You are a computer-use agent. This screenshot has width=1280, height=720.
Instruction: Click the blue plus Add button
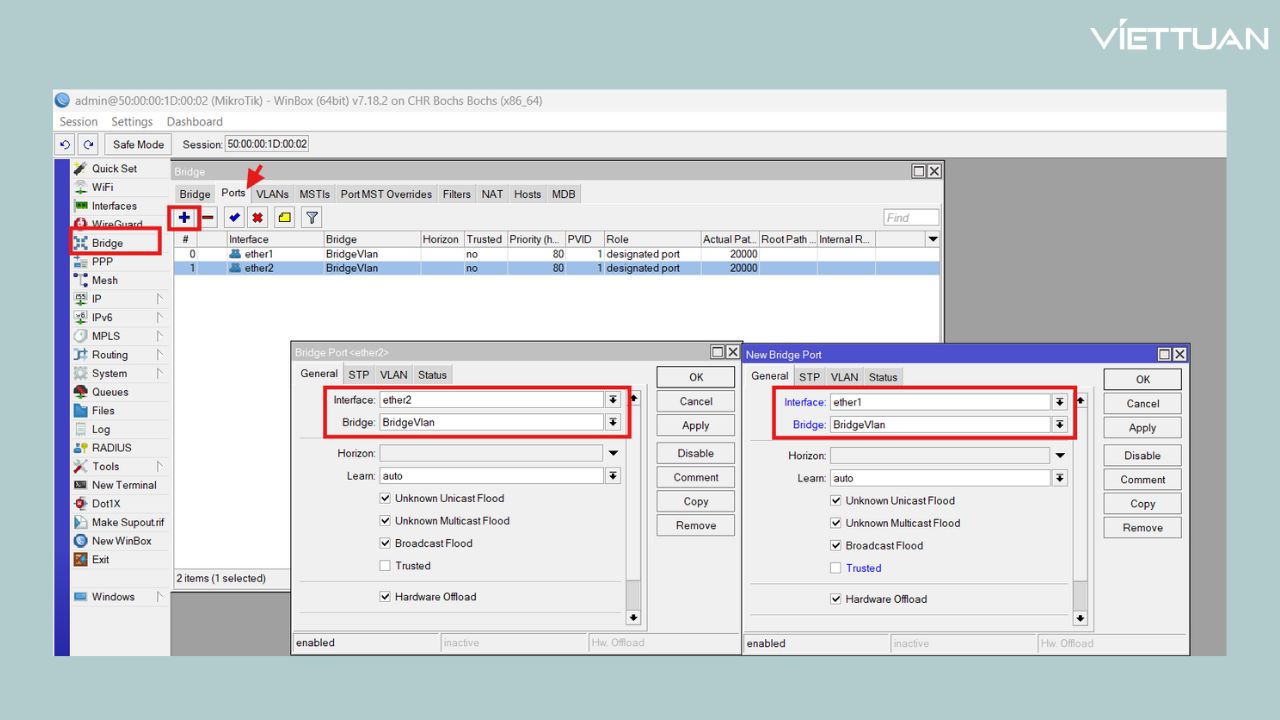click(x=184, y=217)
